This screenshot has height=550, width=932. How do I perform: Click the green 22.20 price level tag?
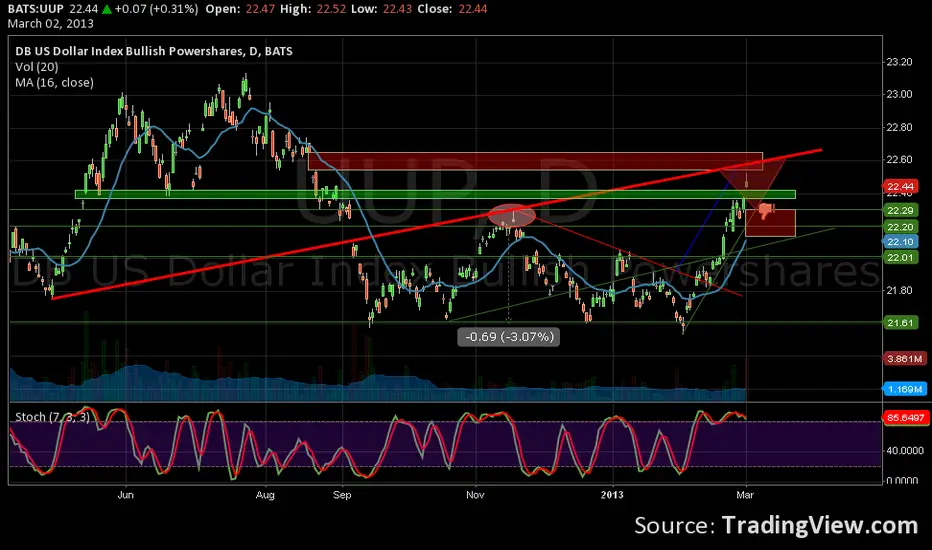click(900, 227)
